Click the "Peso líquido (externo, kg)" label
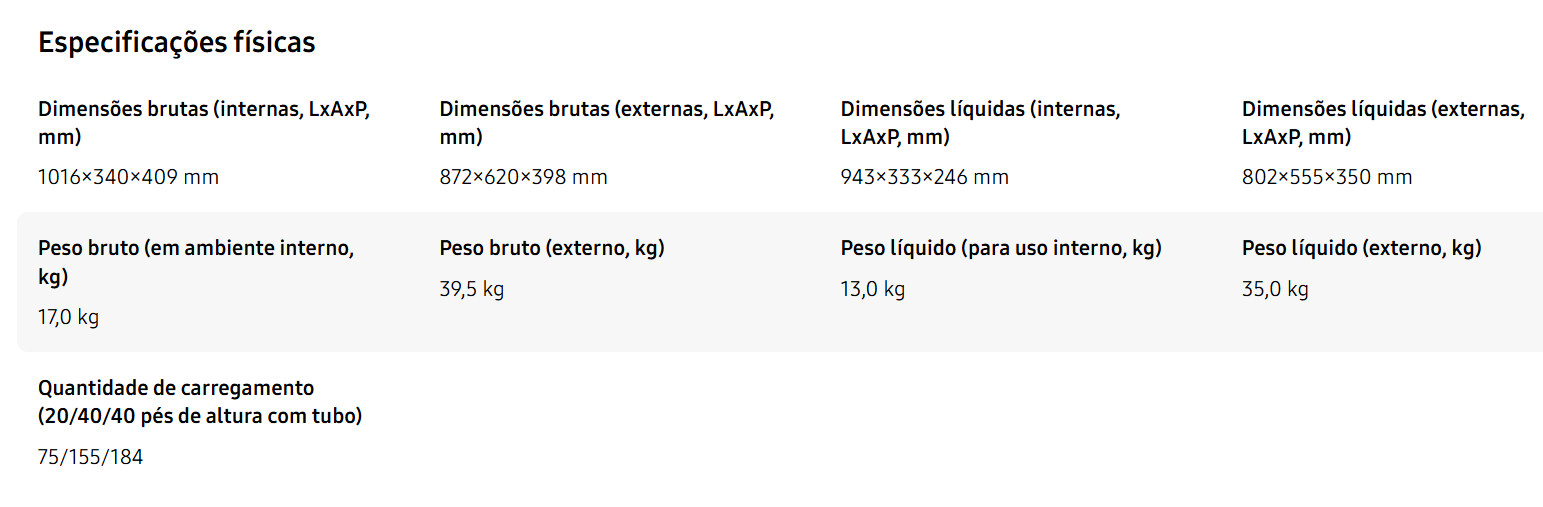 (1361, 248)
